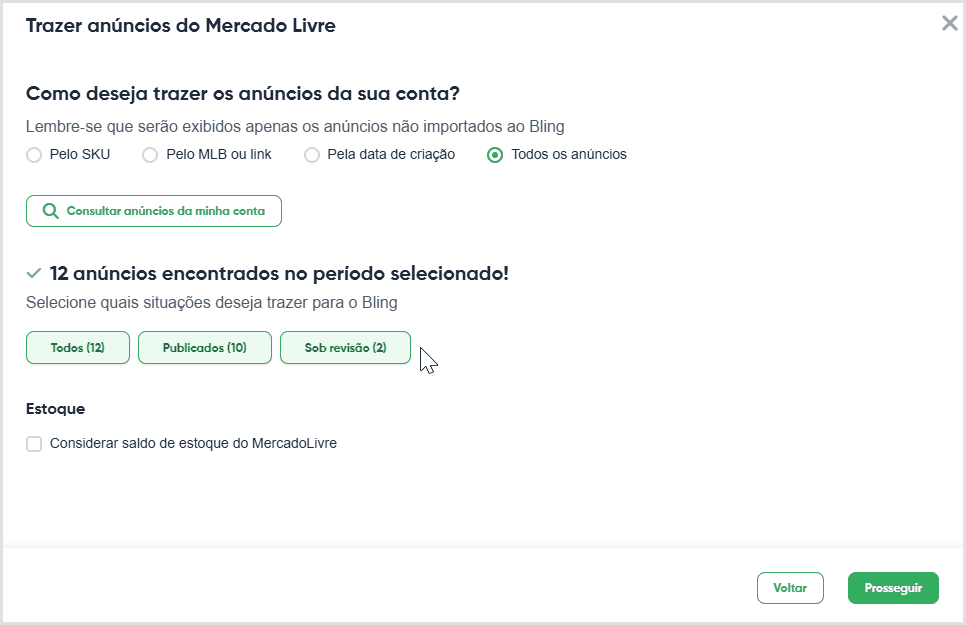Click the Pelo MLB ou link label text

(x=219, y=154)
